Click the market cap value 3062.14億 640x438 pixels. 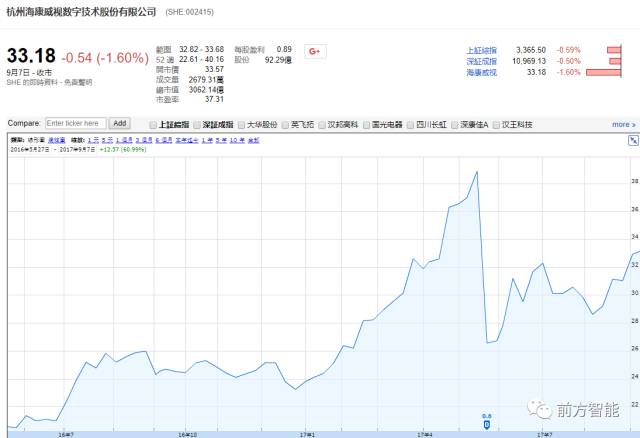[x=206, y=89]
